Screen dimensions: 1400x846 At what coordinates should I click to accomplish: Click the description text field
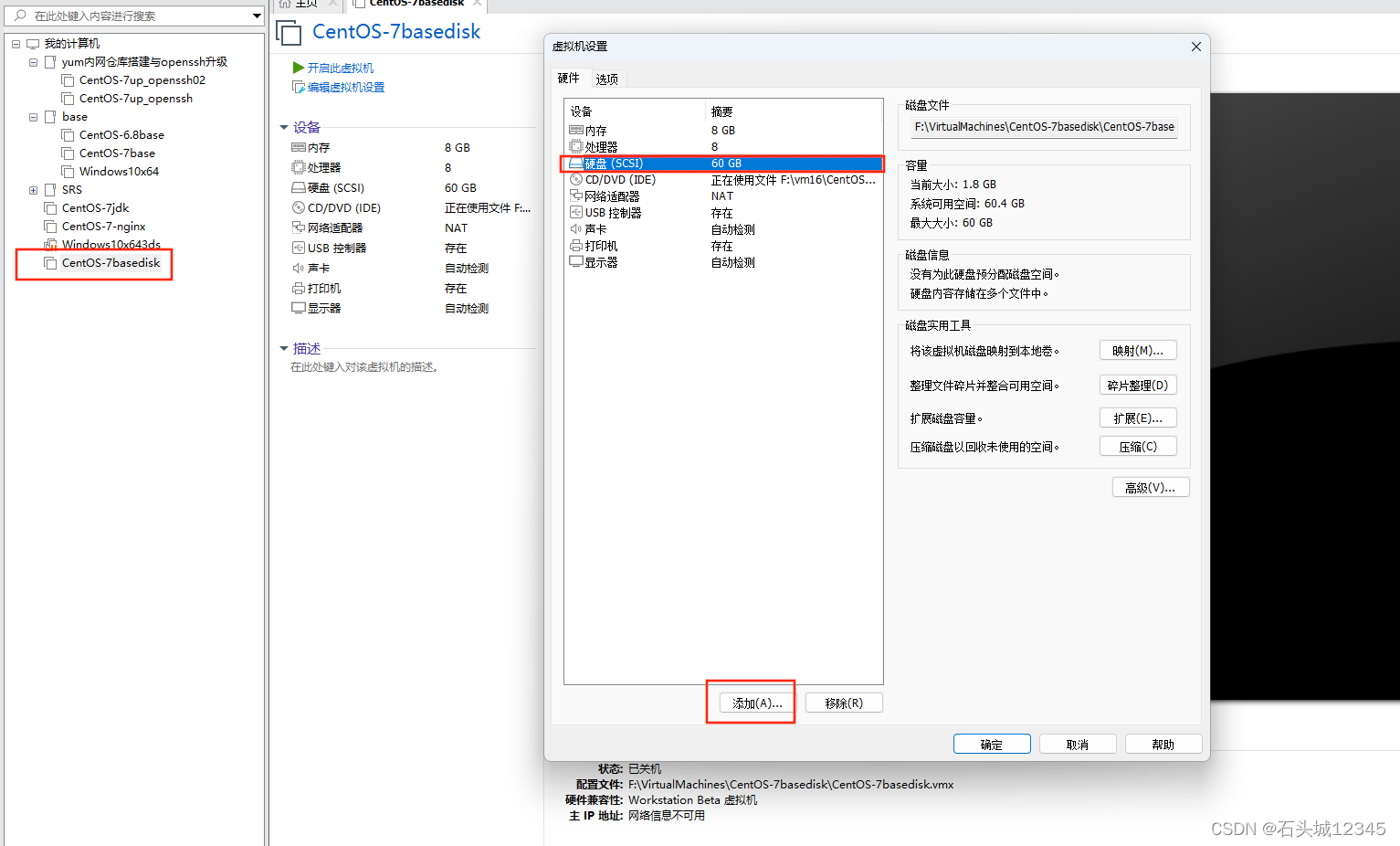click(x=365, y=367)
